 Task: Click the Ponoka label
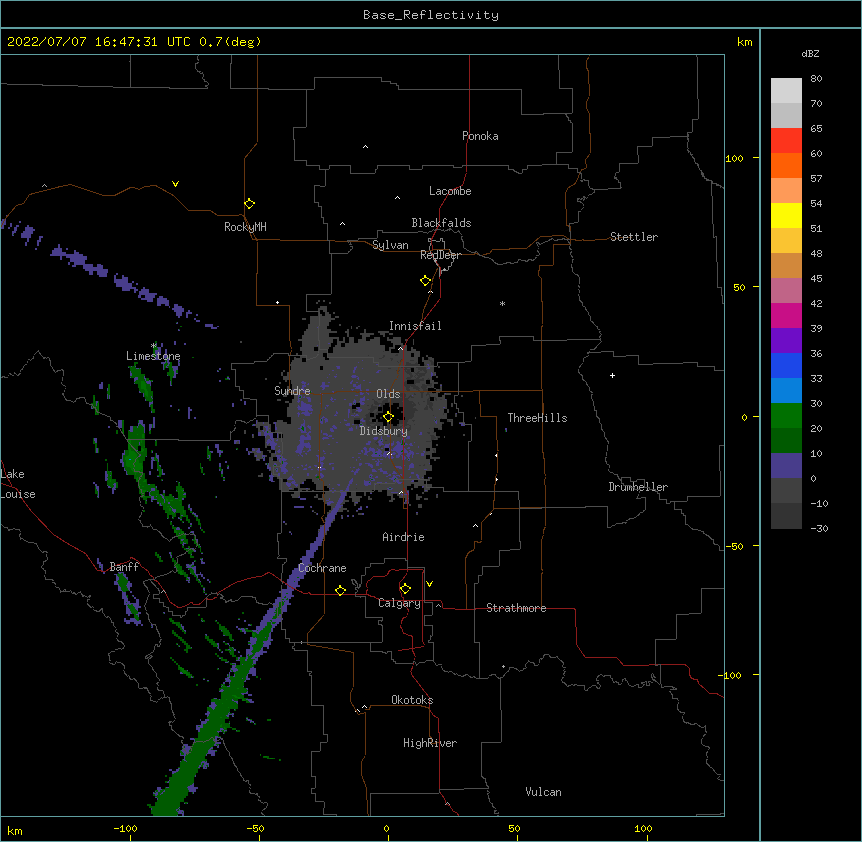[x=480, y=136]
